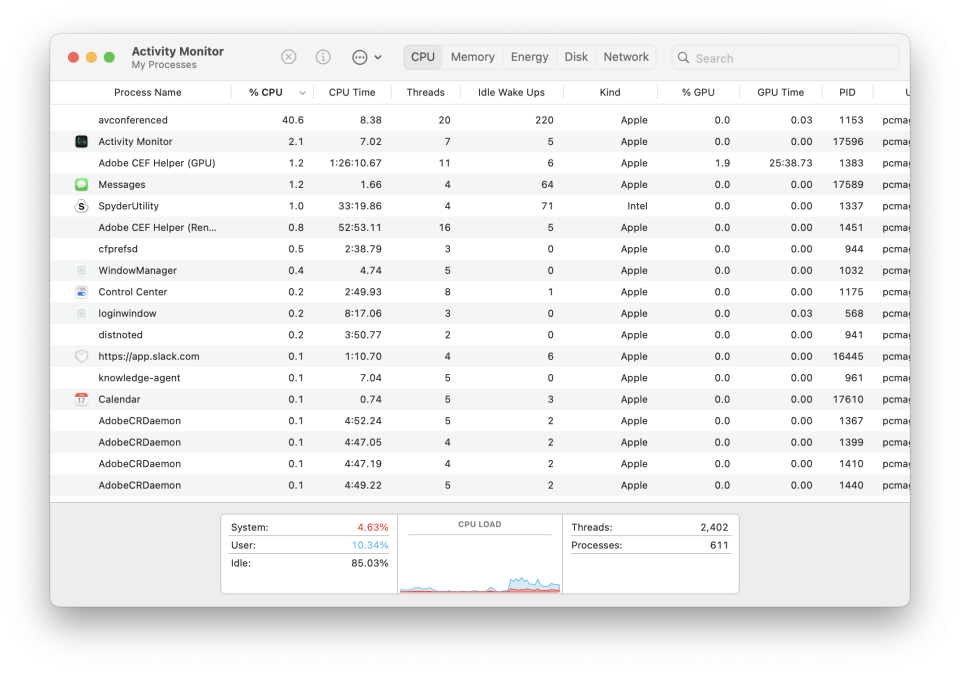The height and width of the screenshot is (673, 960).
Task: Open the ellipsis more-actions dropdown menu
Action: [x=367, y=57]
